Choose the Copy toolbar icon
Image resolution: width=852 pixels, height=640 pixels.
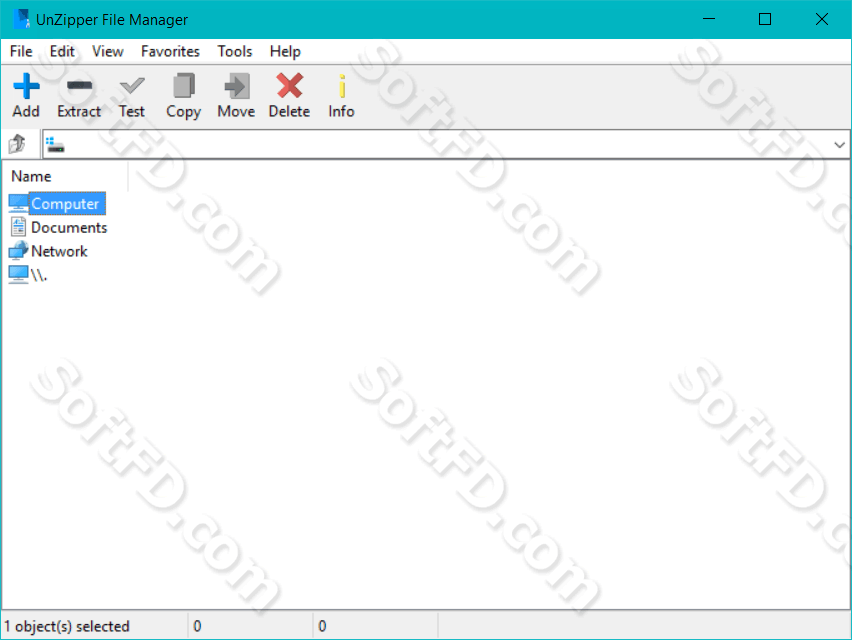point(184,86)
